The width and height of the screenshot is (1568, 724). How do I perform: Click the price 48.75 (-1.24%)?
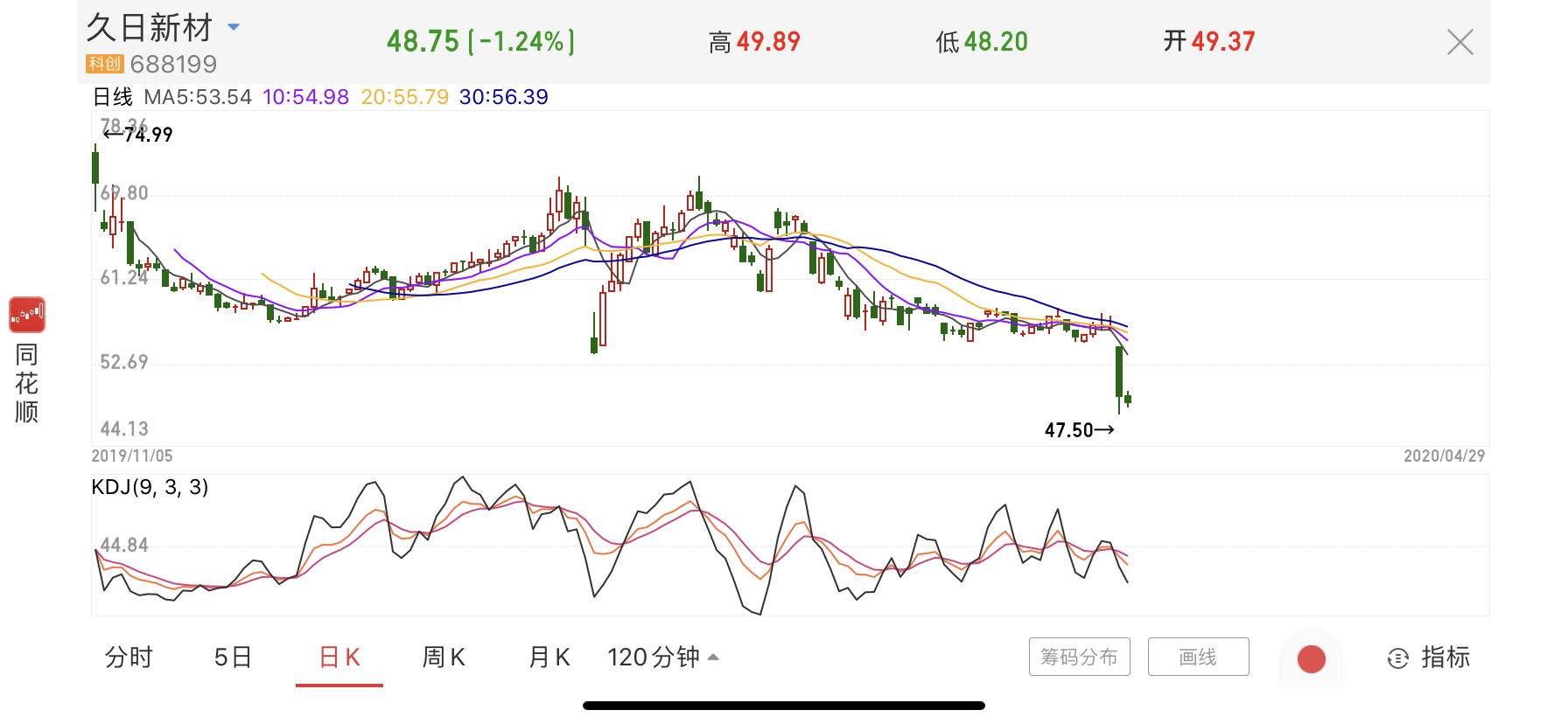click(480, 41)
